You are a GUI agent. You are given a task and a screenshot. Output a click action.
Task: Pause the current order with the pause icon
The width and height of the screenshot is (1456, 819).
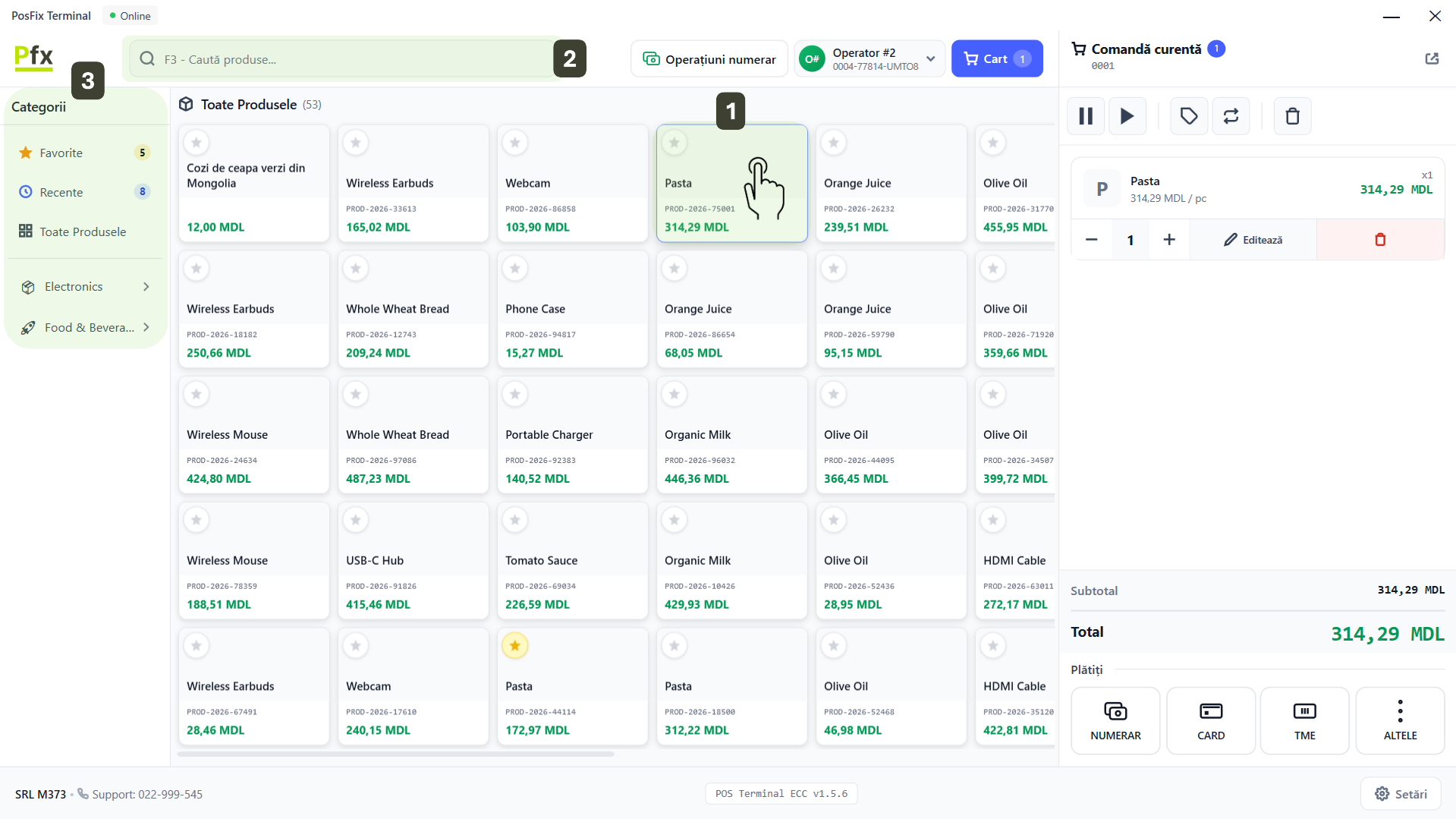click(1086, 116)
